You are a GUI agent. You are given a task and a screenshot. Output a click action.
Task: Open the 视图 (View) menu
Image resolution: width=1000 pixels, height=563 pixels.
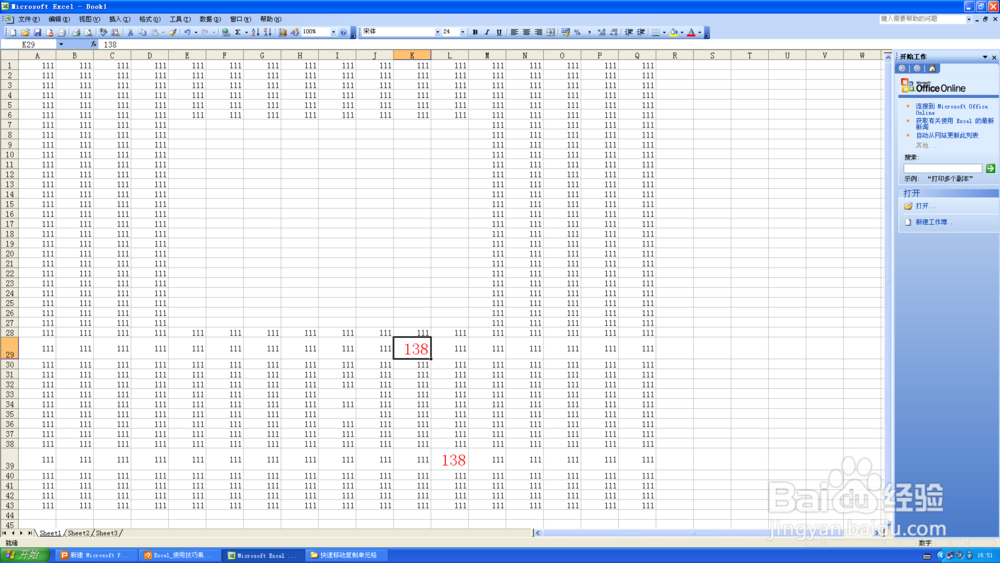coord(89,19)
